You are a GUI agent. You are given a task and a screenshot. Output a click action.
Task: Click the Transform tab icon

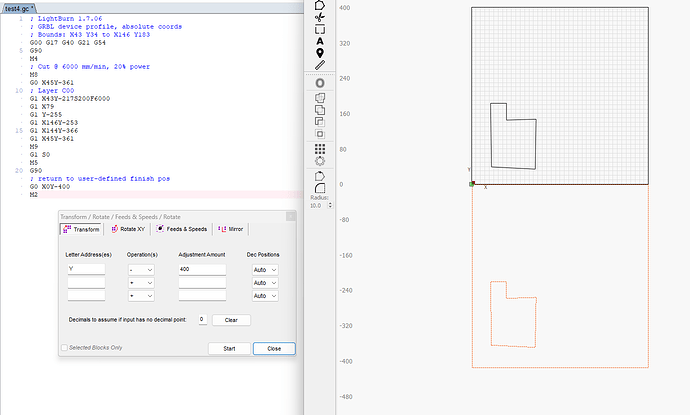click(x=67, y=229)
